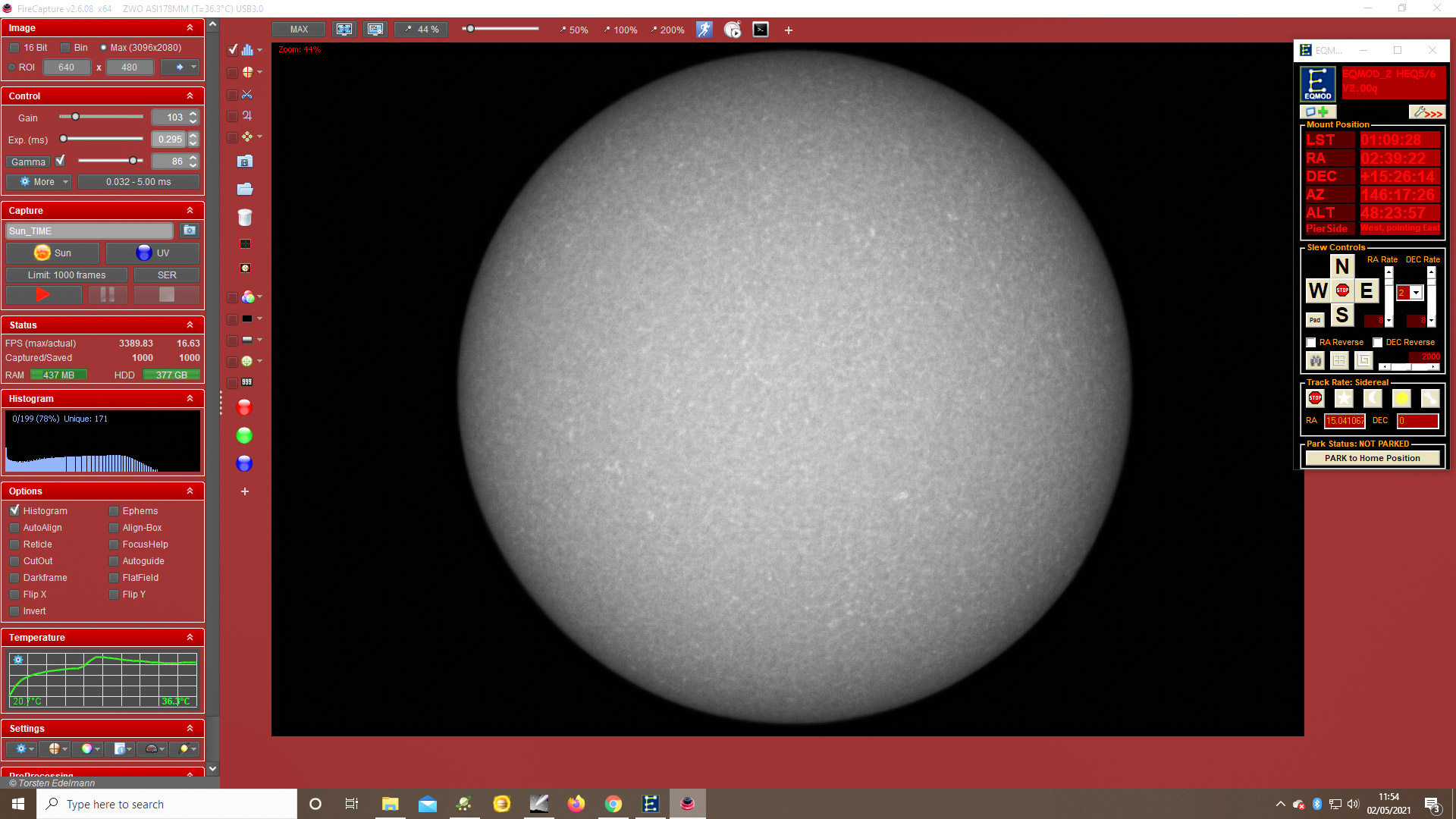Open the slew rate preset dropdown in EQMOD

pyautogui.click(x=1416, y=293)
